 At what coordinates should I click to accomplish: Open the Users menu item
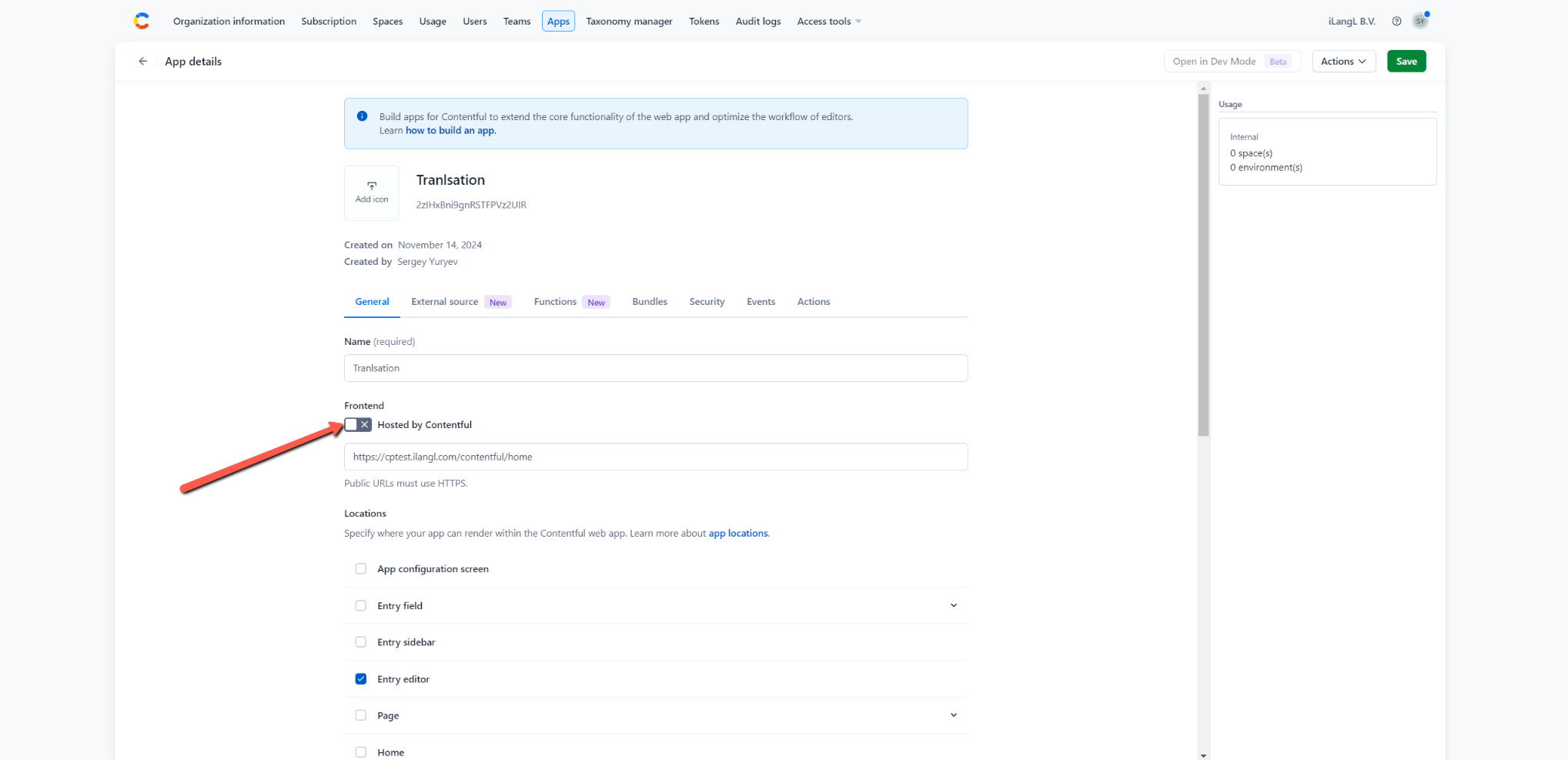[475, 22]
